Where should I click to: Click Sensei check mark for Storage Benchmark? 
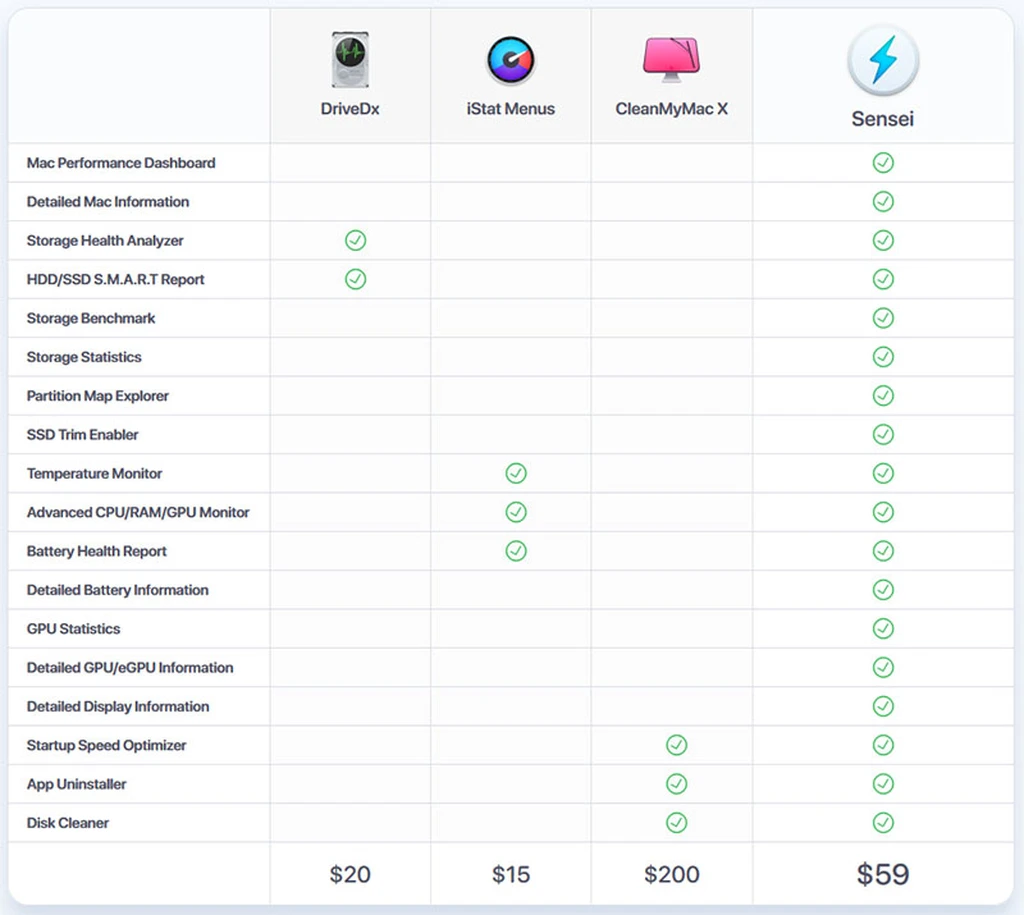883,318
